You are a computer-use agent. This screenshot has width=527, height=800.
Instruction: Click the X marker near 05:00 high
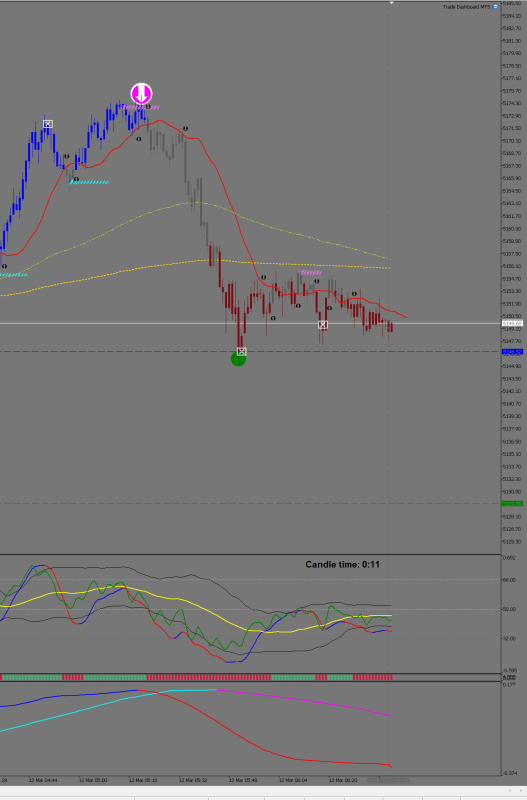click(x=47, y=124)
